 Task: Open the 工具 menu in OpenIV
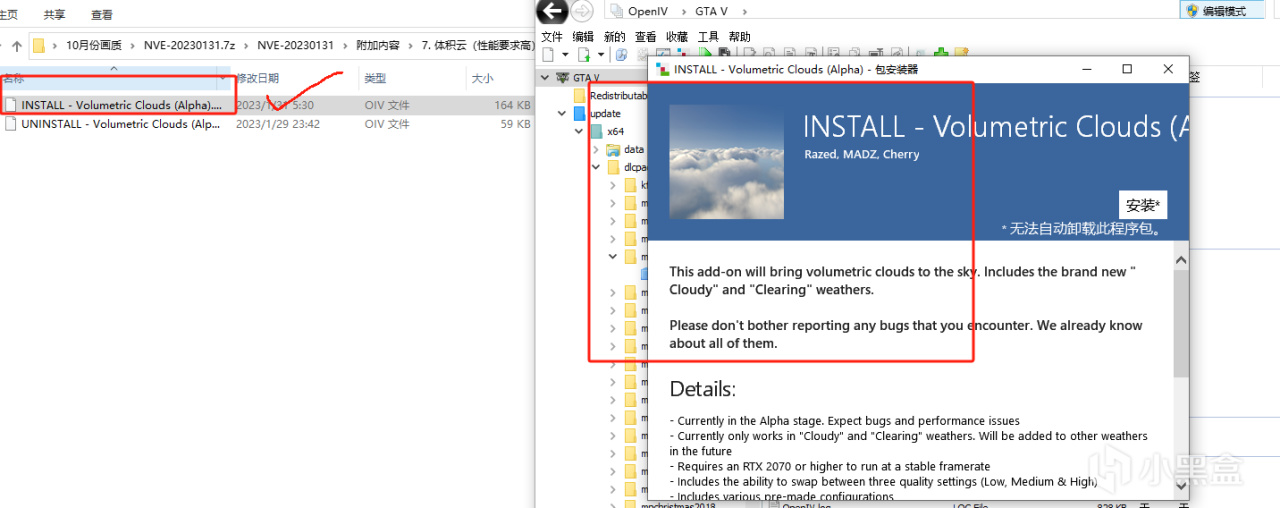[x=708, y=37]
